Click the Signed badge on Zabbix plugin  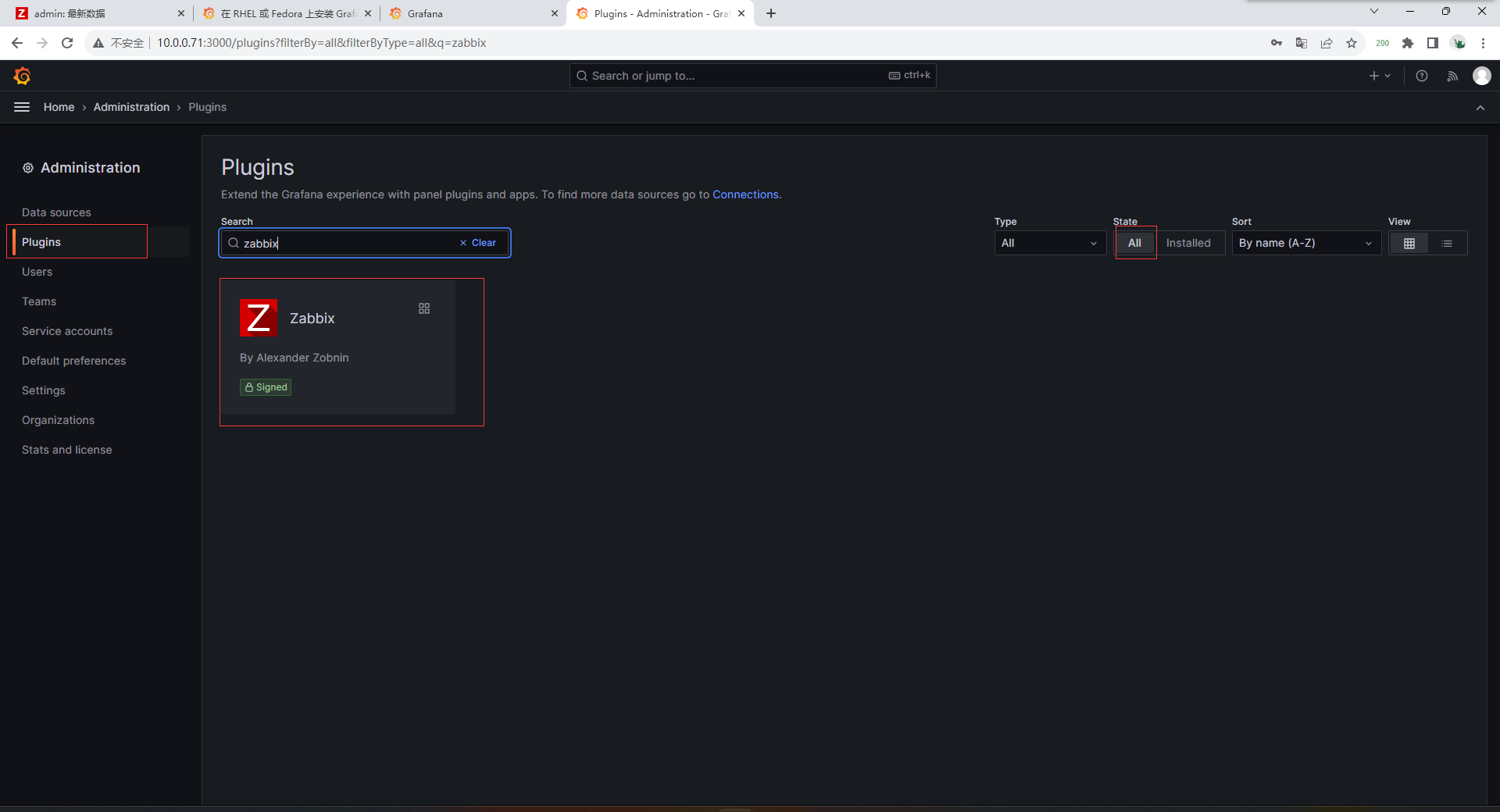pos(266,387)
